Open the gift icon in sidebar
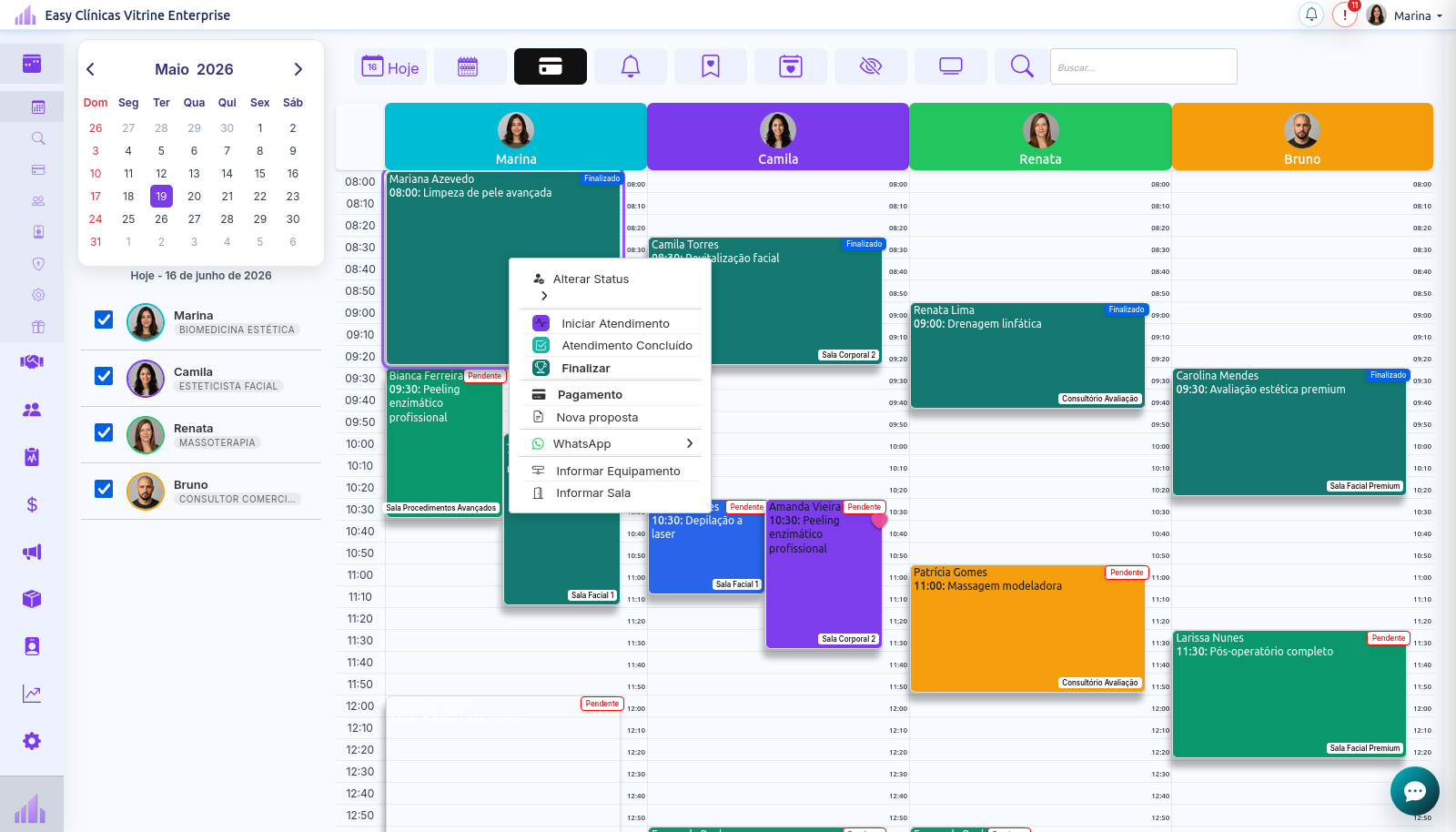Viewport: 1456px width, 832px height. [x=38, y=327]
